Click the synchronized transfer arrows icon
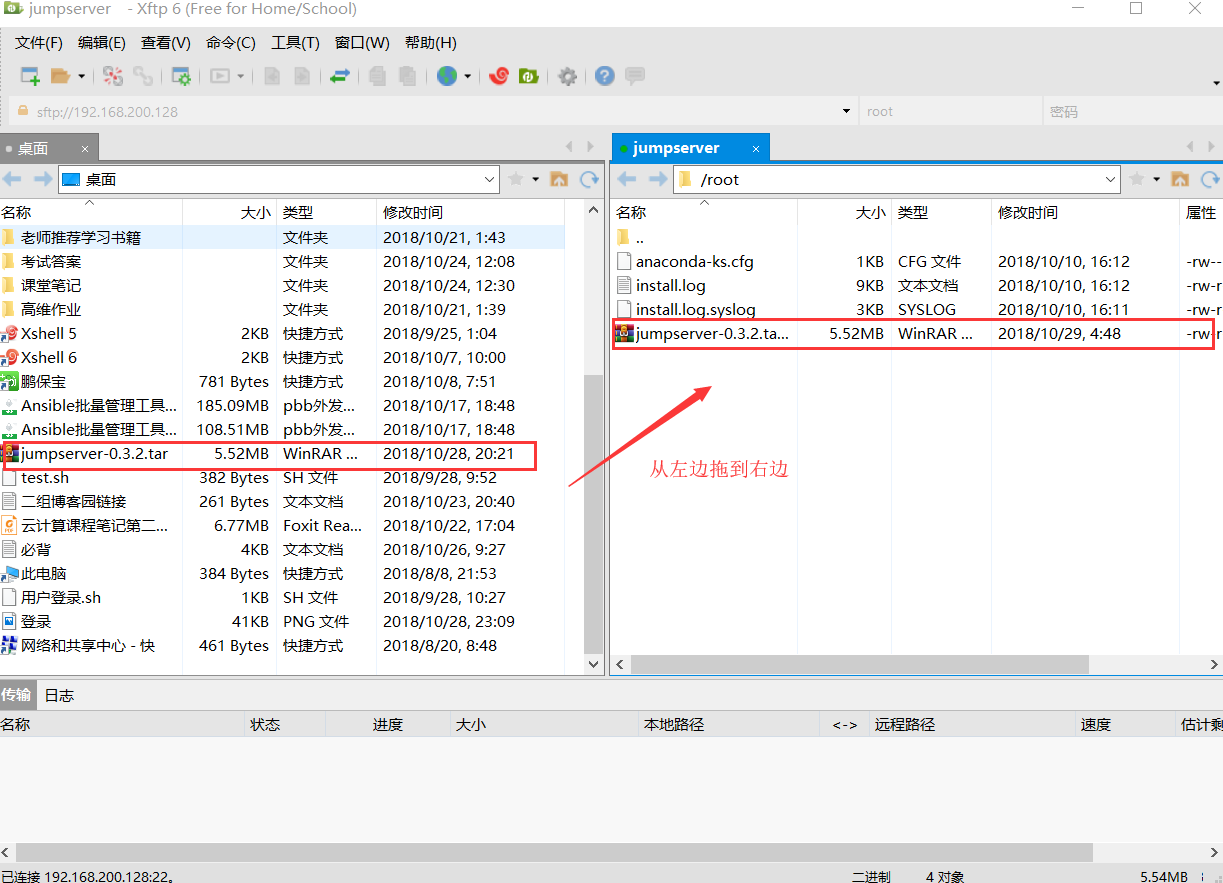1223x883 pixels. pyautogui.click(x=340, y=76)
